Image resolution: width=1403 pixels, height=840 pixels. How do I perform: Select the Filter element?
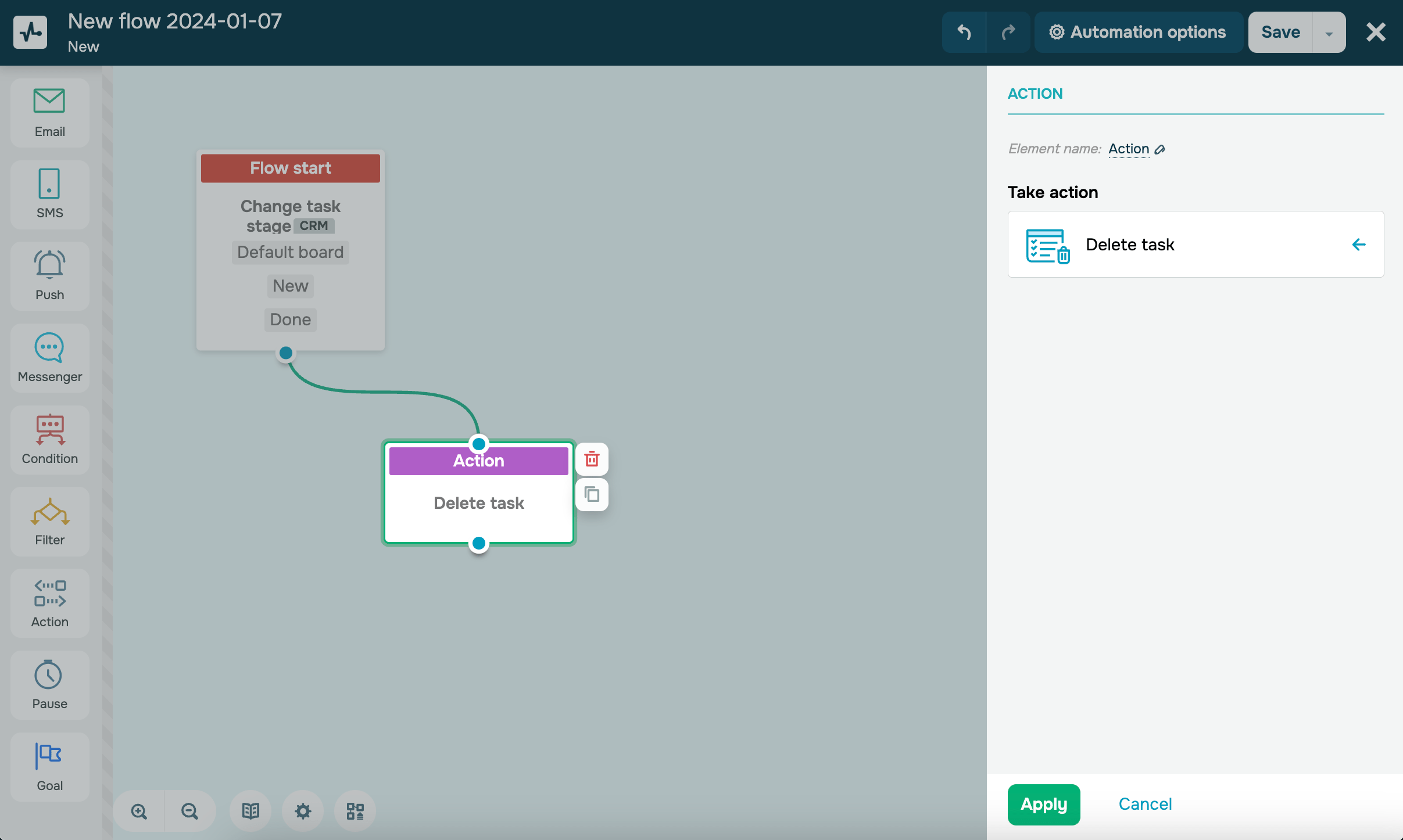click(x=49, y=521)
